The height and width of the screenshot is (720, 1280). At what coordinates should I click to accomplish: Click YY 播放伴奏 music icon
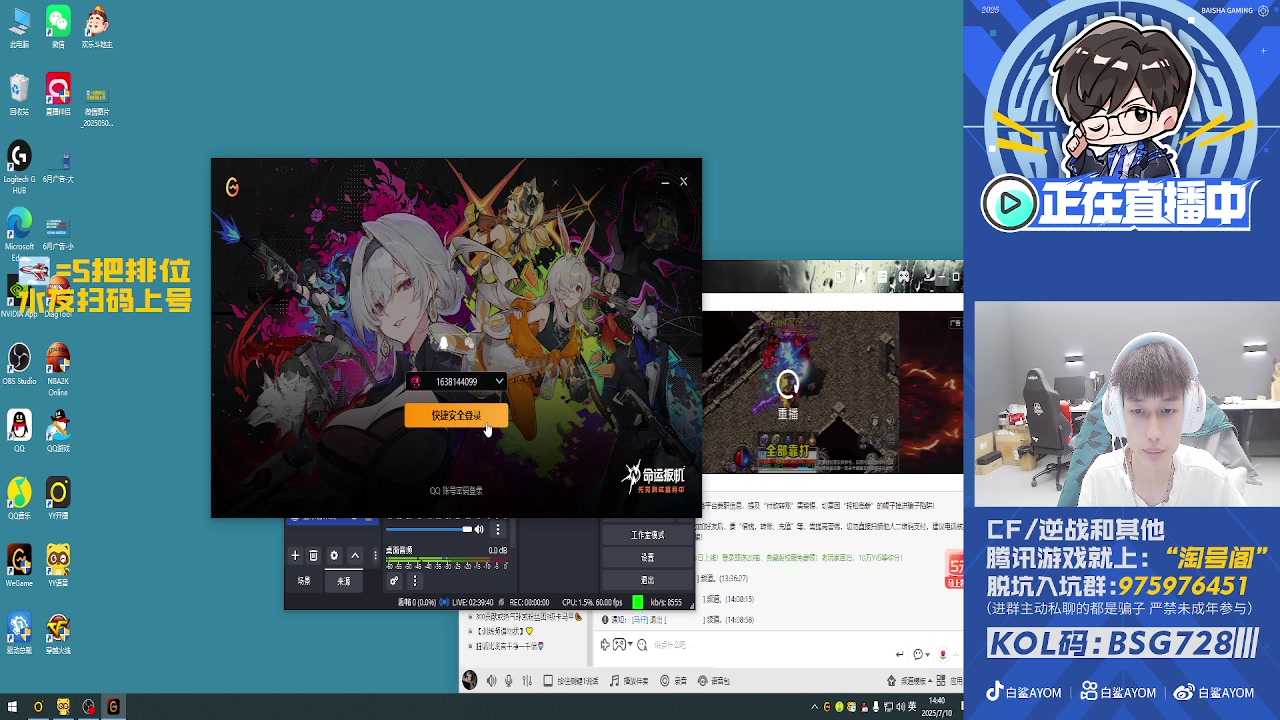629,681
